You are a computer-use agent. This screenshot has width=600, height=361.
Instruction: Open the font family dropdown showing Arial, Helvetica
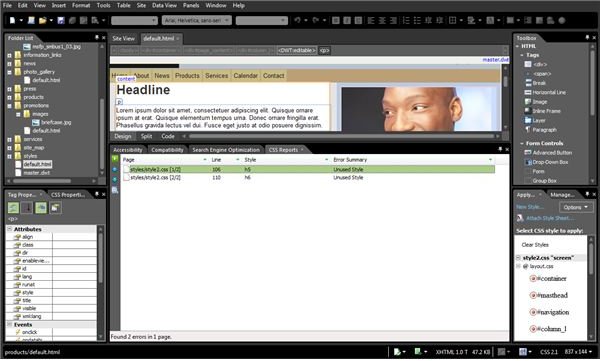tap(197, 20)
